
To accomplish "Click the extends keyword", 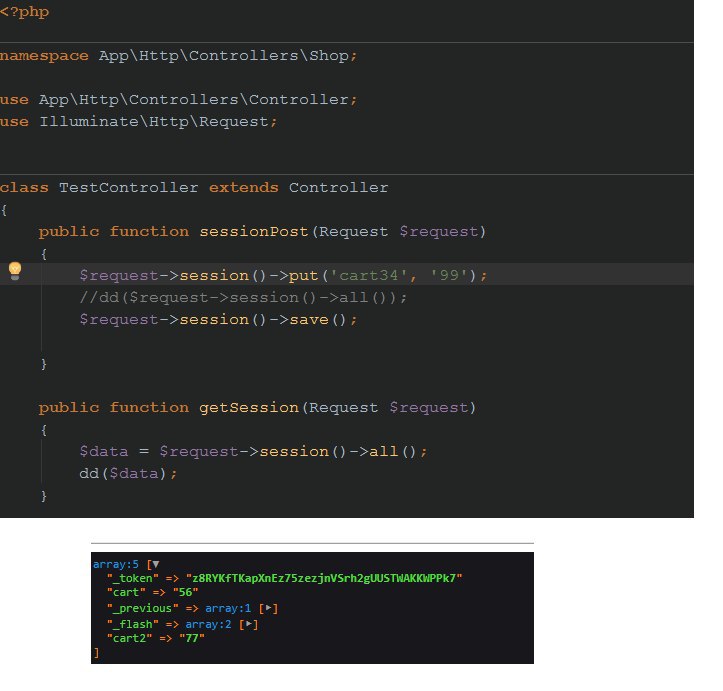I will click(x=243, y=188).
